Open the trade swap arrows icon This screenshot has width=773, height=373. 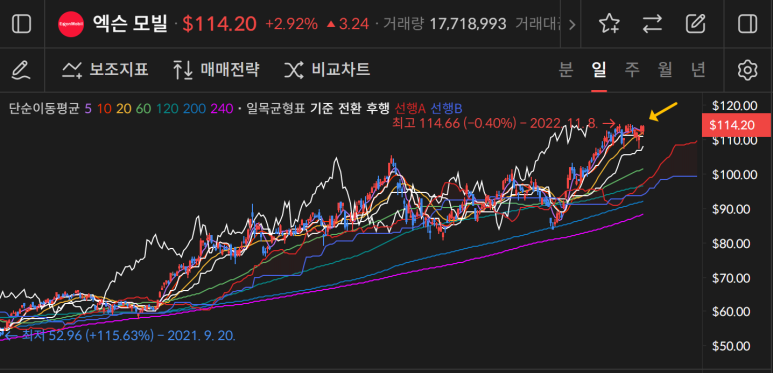coord(652,24)
